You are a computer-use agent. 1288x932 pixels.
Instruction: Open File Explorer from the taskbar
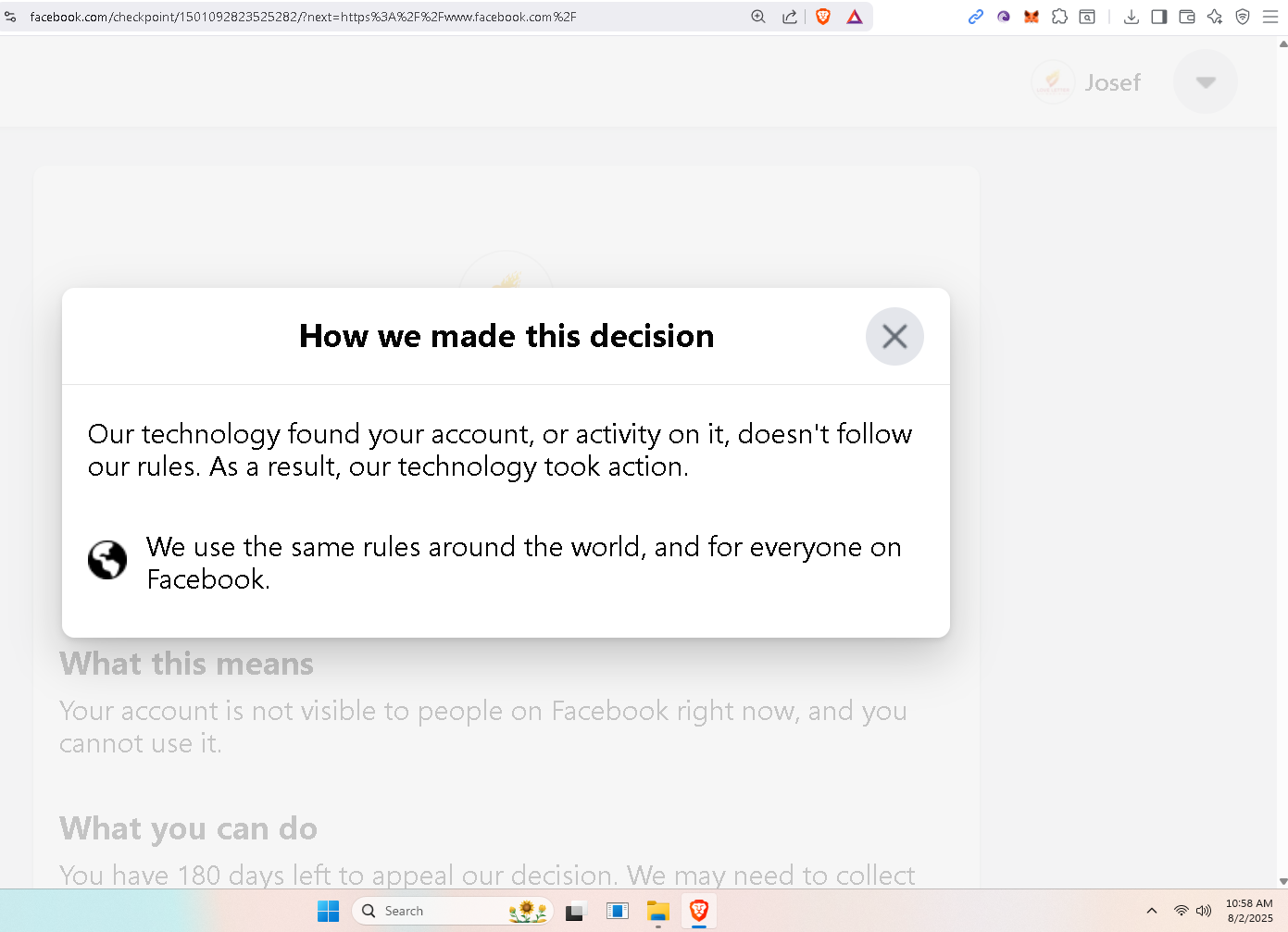point(658,911)
